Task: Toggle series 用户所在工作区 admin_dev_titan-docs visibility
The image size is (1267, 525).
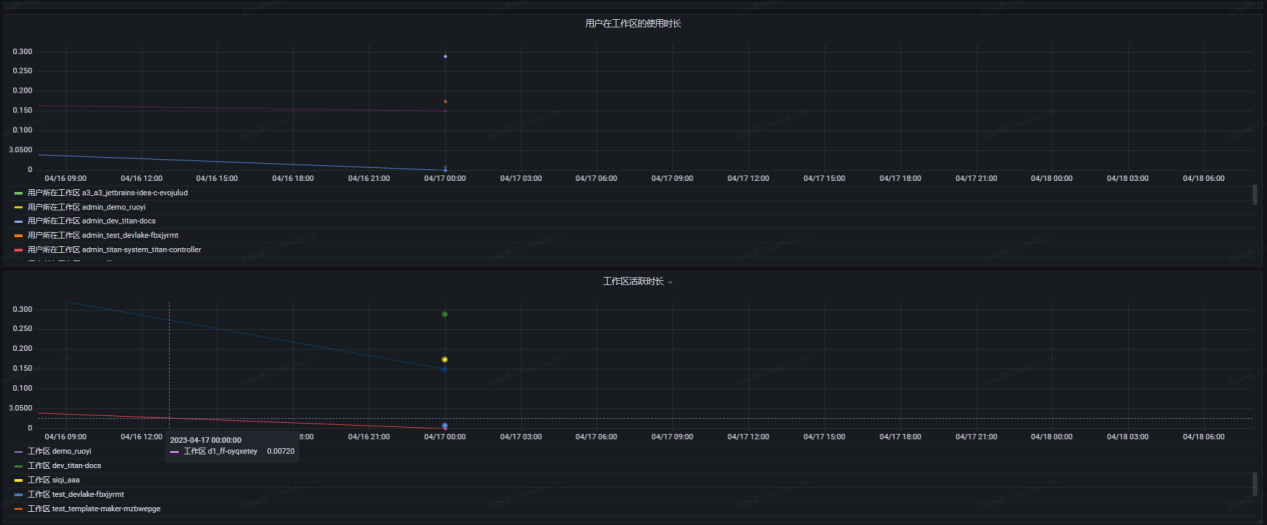Action: (91, 221)
